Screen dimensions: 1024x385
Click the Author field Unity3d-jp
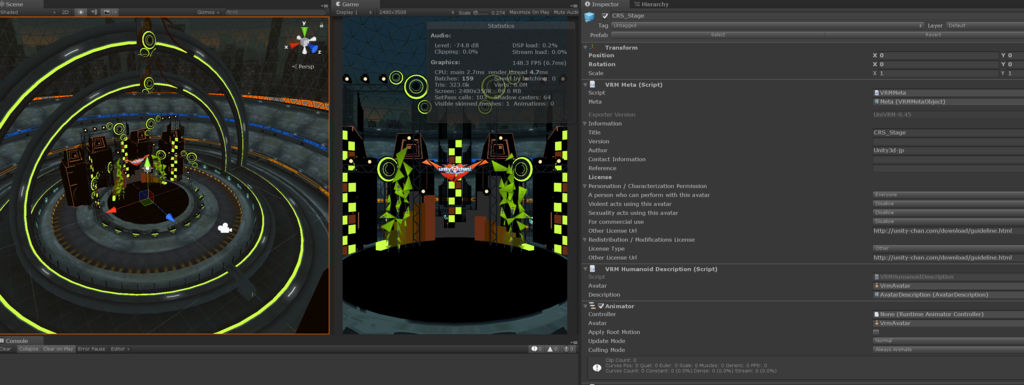click(948, 150)
